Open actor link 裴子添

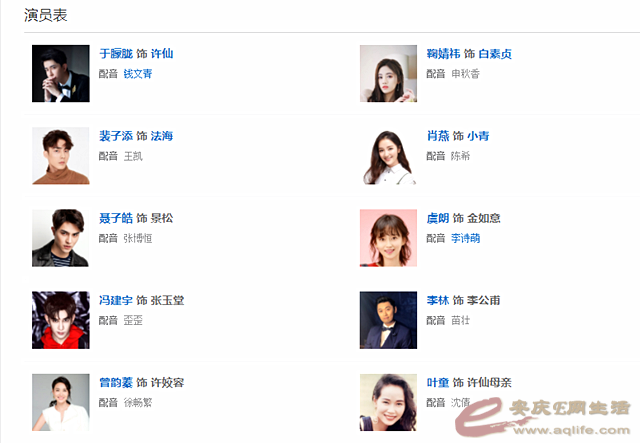click(x=116, y=136)
